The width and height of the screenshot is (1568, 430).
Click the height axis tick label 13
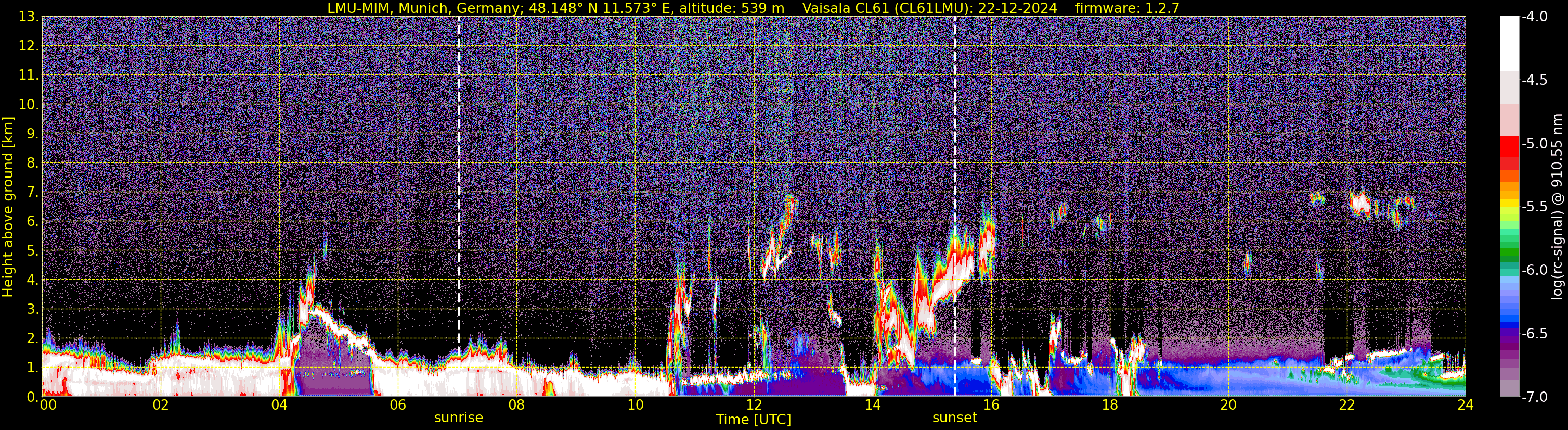pyautogui.click(x=28, y=17)
